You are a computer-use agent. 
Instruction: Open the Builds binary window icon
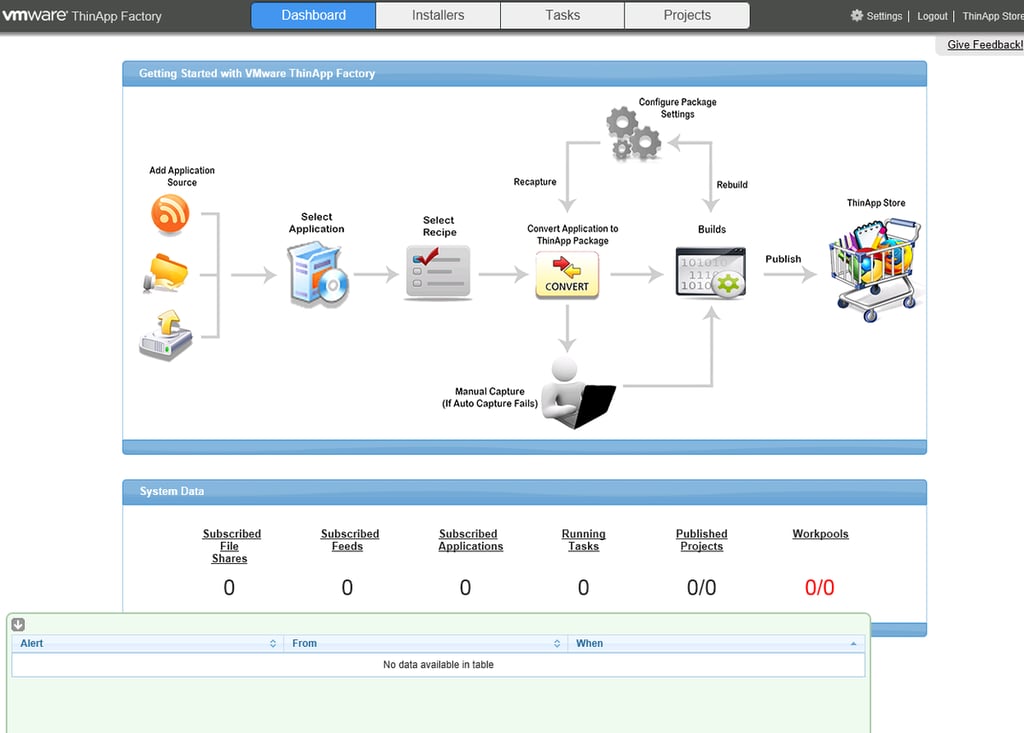711,272
